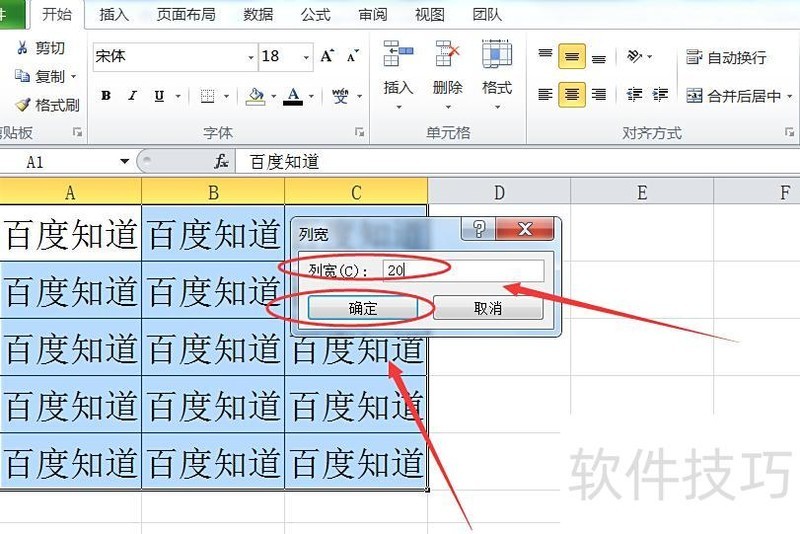The width and height of the screenshot is (800, 534).
Task: Click the formula bar showing 百度知道
Action: (517, 162)
